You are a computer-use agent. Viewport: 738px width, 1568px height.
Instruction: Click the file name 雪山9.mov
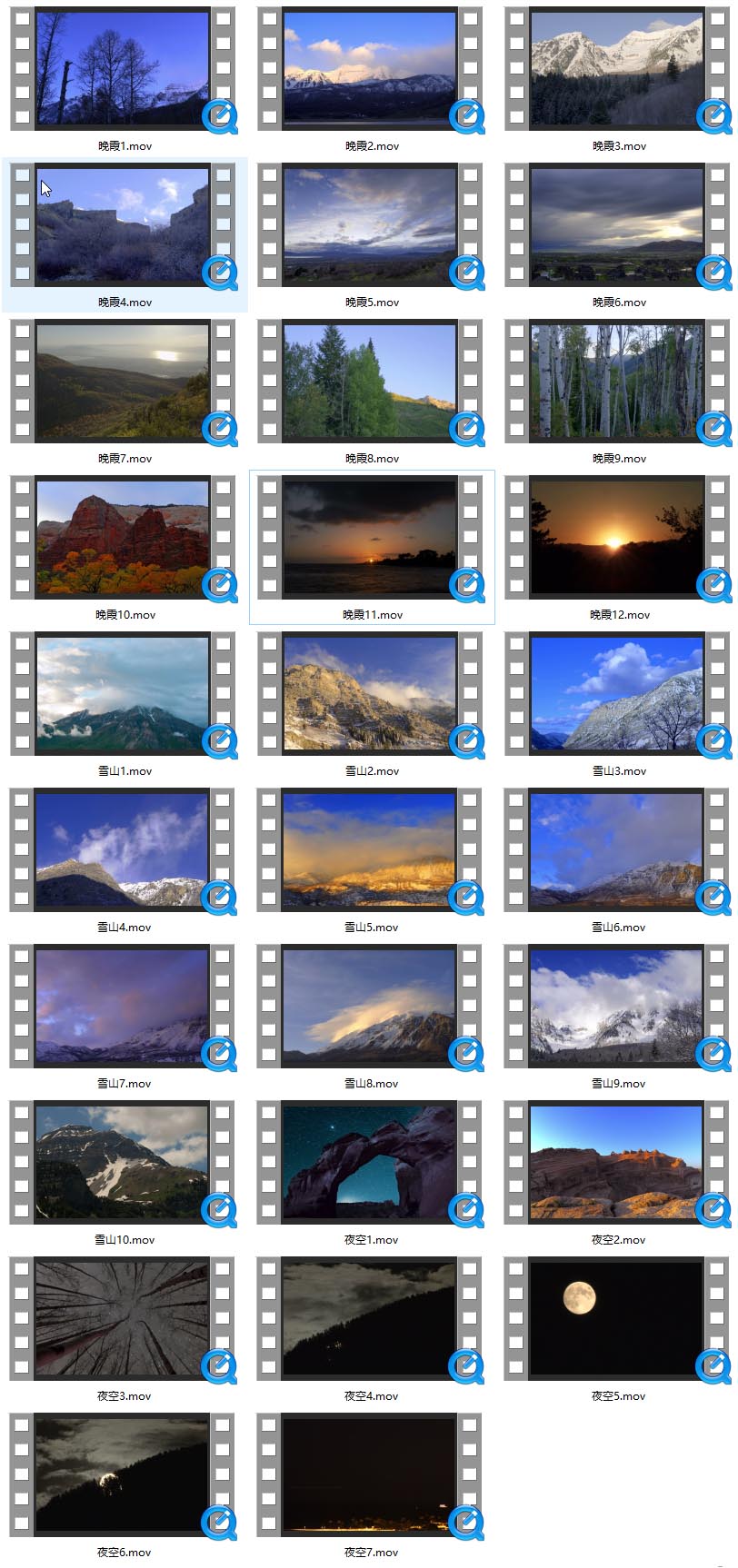coord(619,1084)
